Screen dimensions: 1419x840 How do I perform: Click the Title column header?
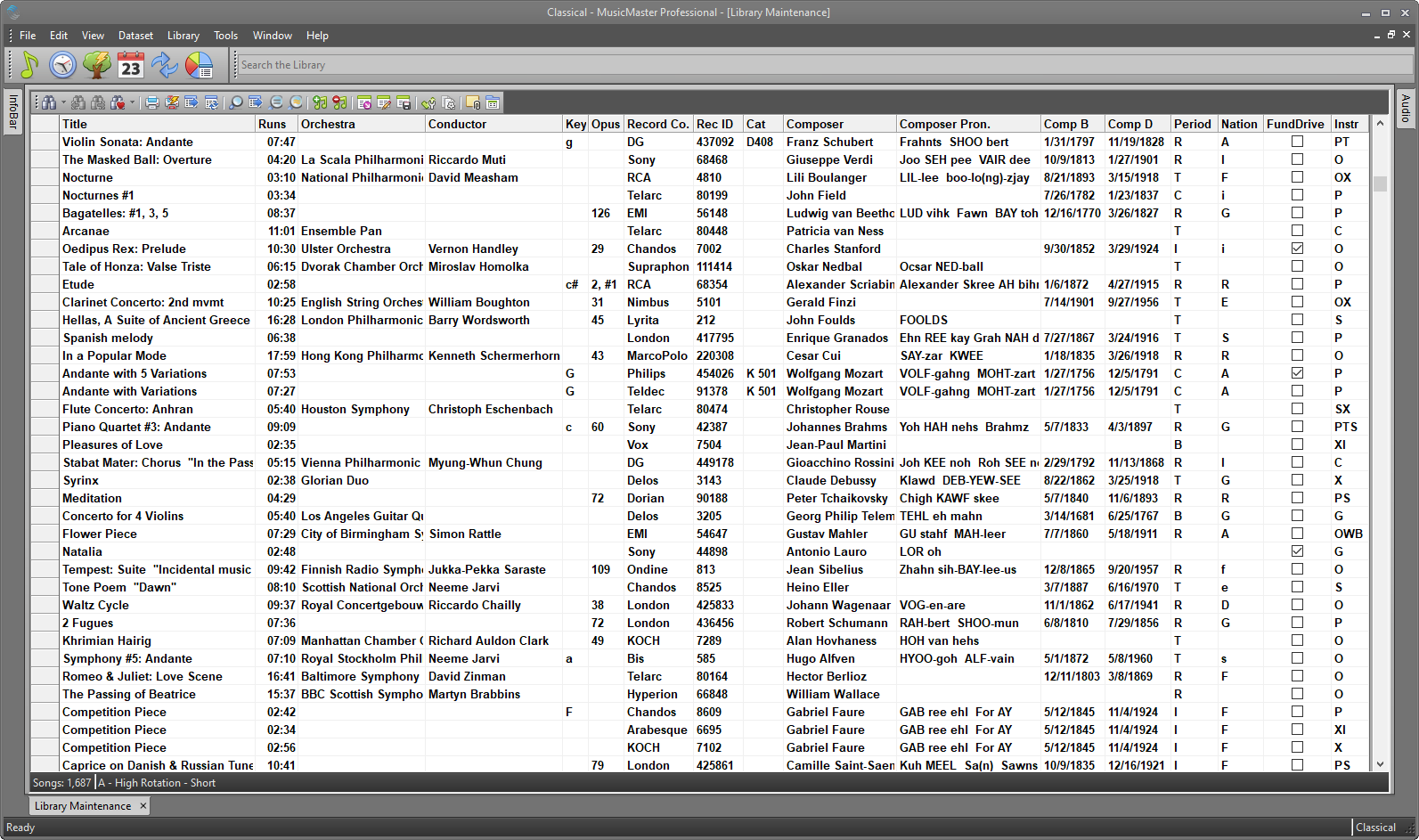pos(75,124)
